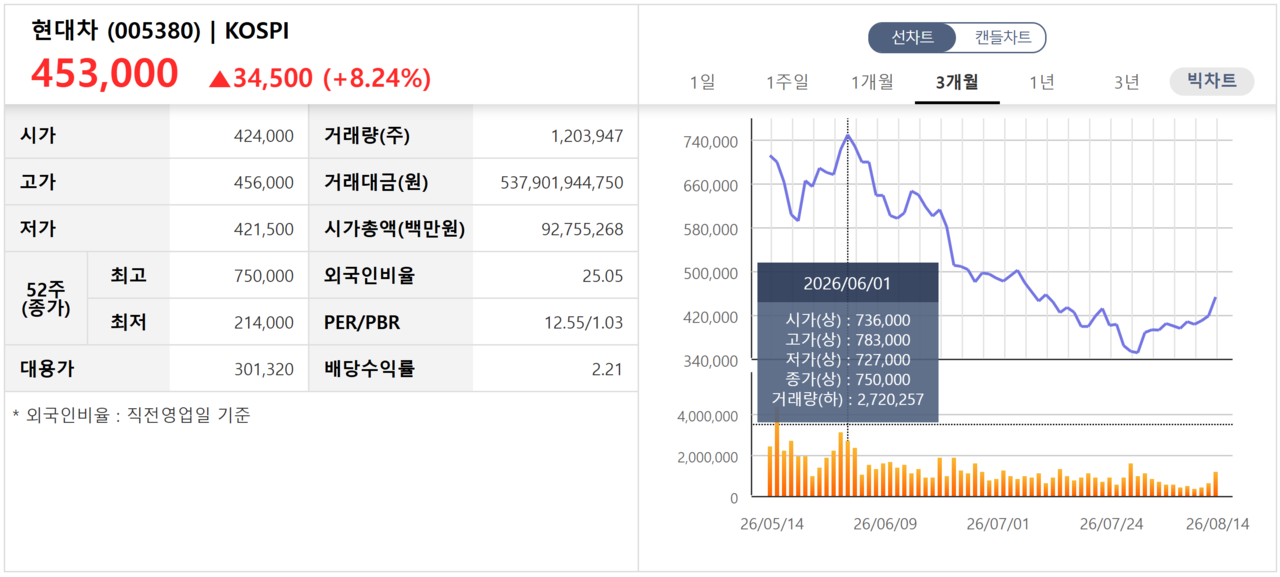Switch to 캔들차트 candle chart view
Image resolution: width=1280 pixels, height=577 pixels.
point(1002,38)
